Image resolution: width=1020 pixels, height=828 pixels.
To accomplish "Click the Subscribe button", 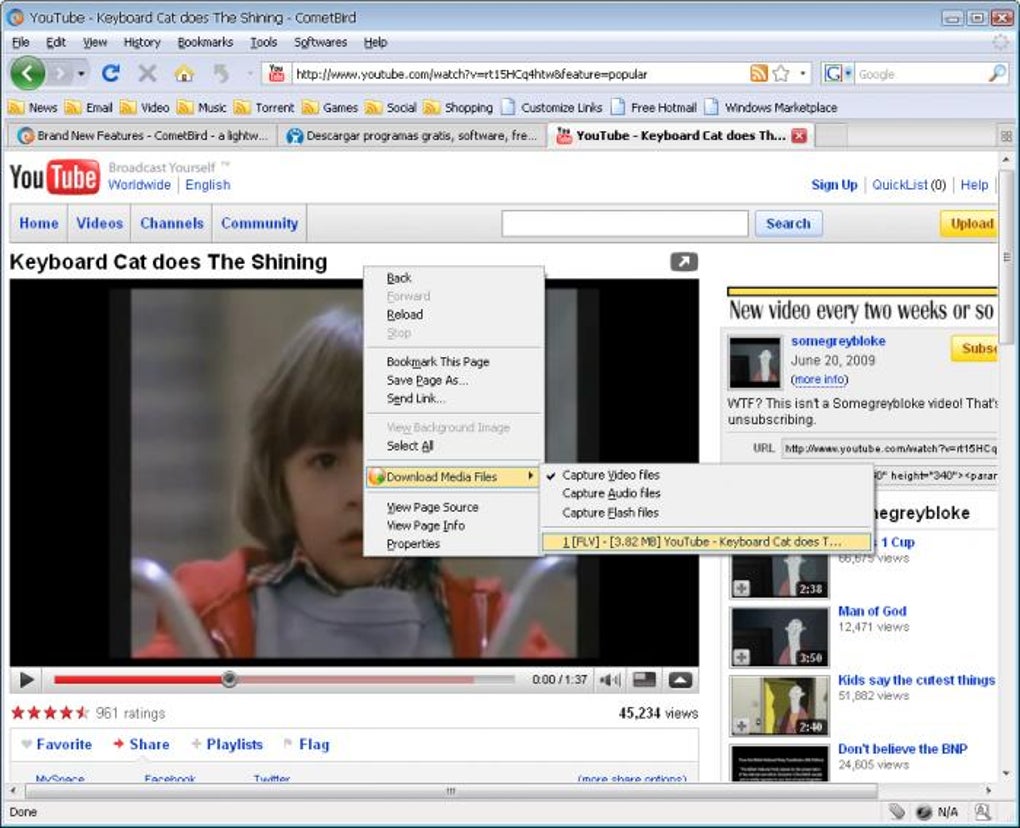I will point(974,348).
